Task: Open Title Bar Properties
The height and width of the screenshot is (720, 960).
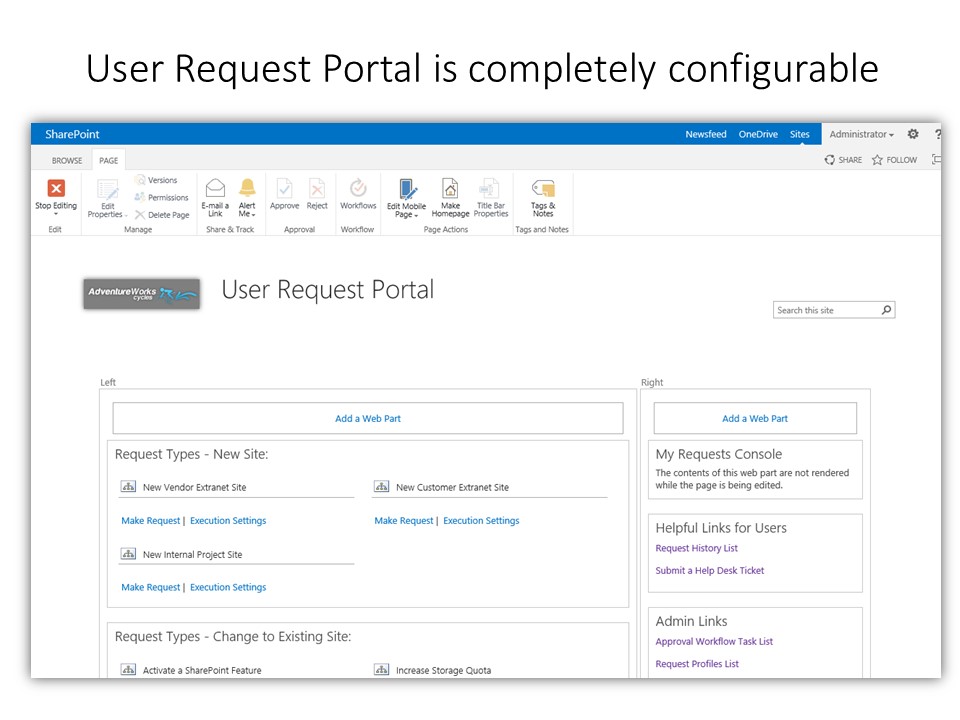Action: [491, 198]
